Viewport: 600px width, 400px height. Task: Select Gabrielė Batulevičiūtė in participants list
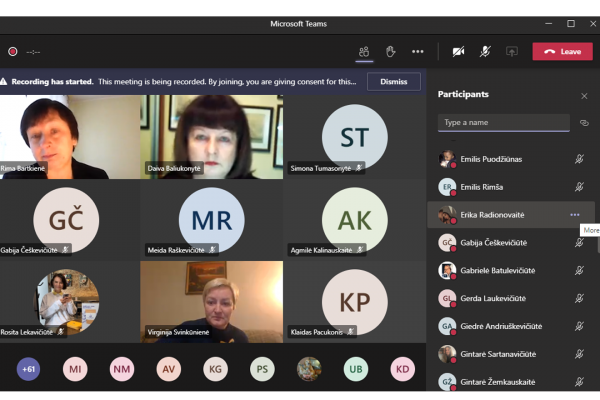point(511,271)
